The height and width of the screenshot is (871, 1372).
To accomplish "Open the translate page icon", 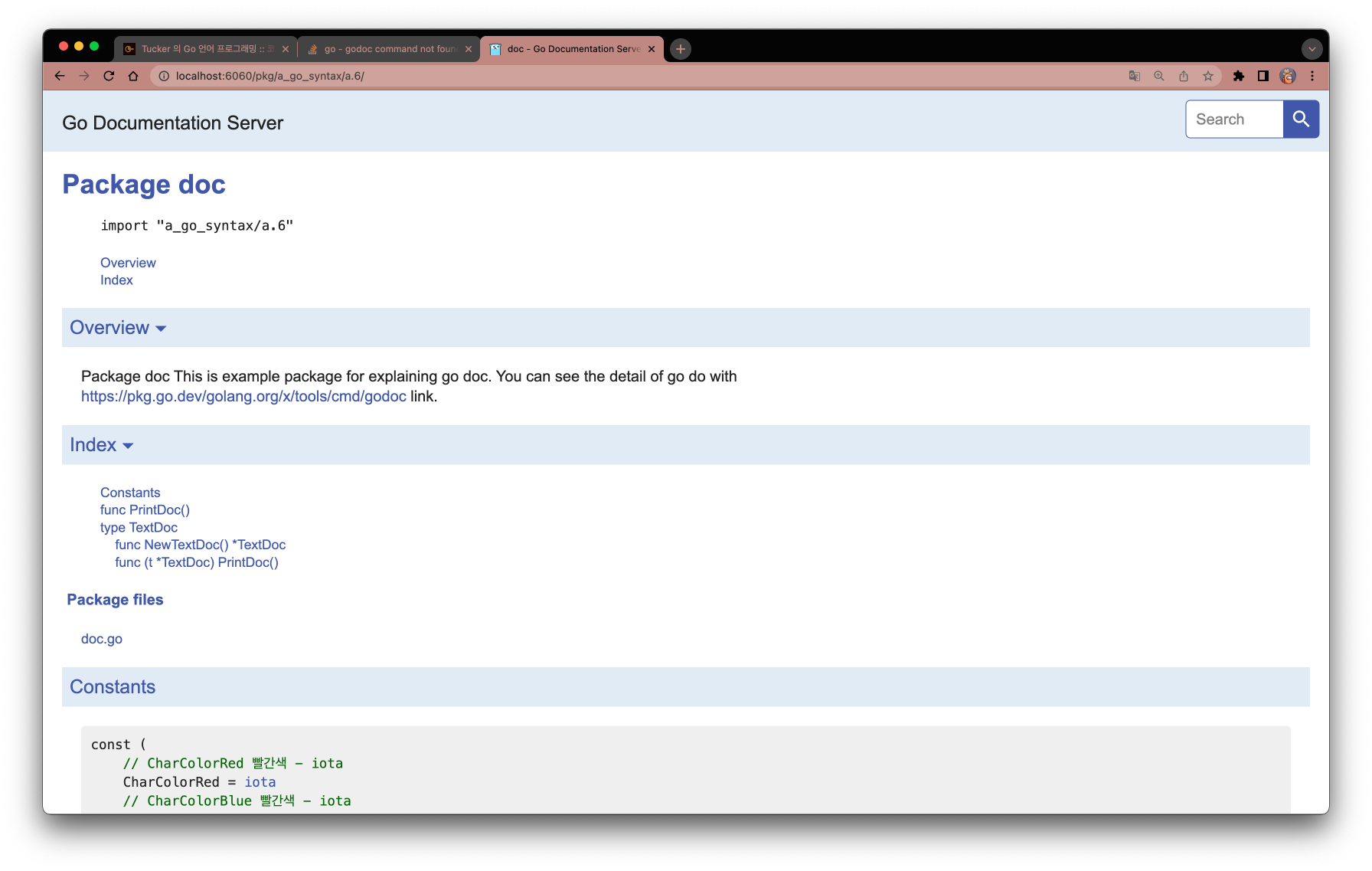I will click(x=1135, y=76).
